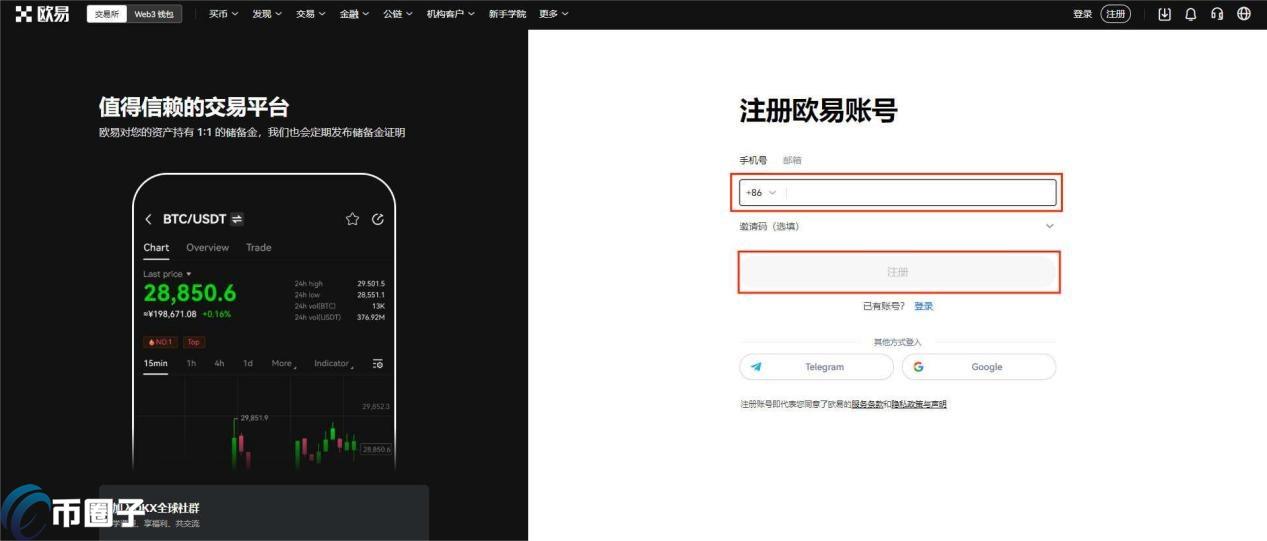Expand the 金融 menu

tap(354, 14)
